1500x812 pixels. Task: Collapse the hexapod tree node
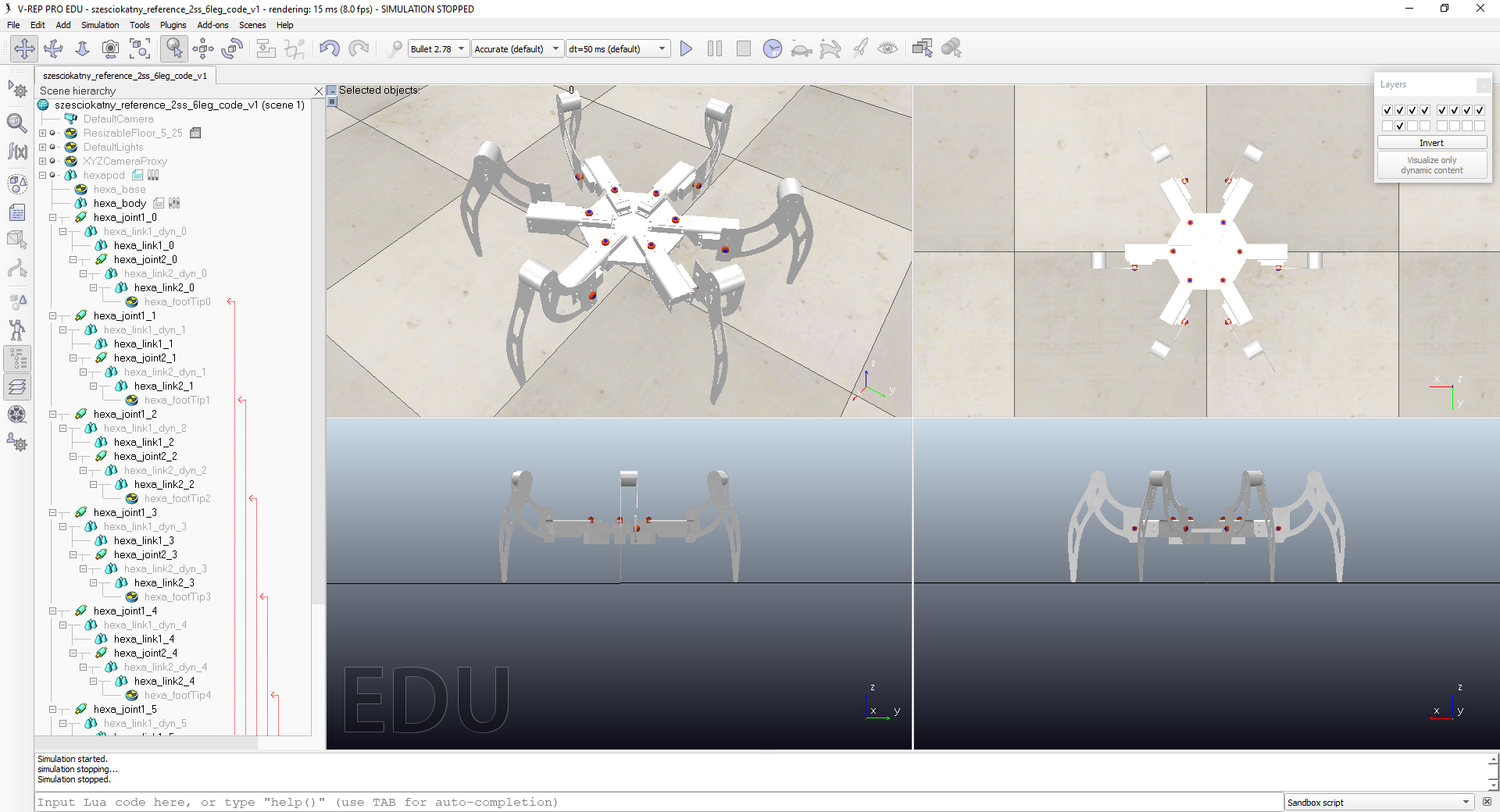click(x=43, y=175)
